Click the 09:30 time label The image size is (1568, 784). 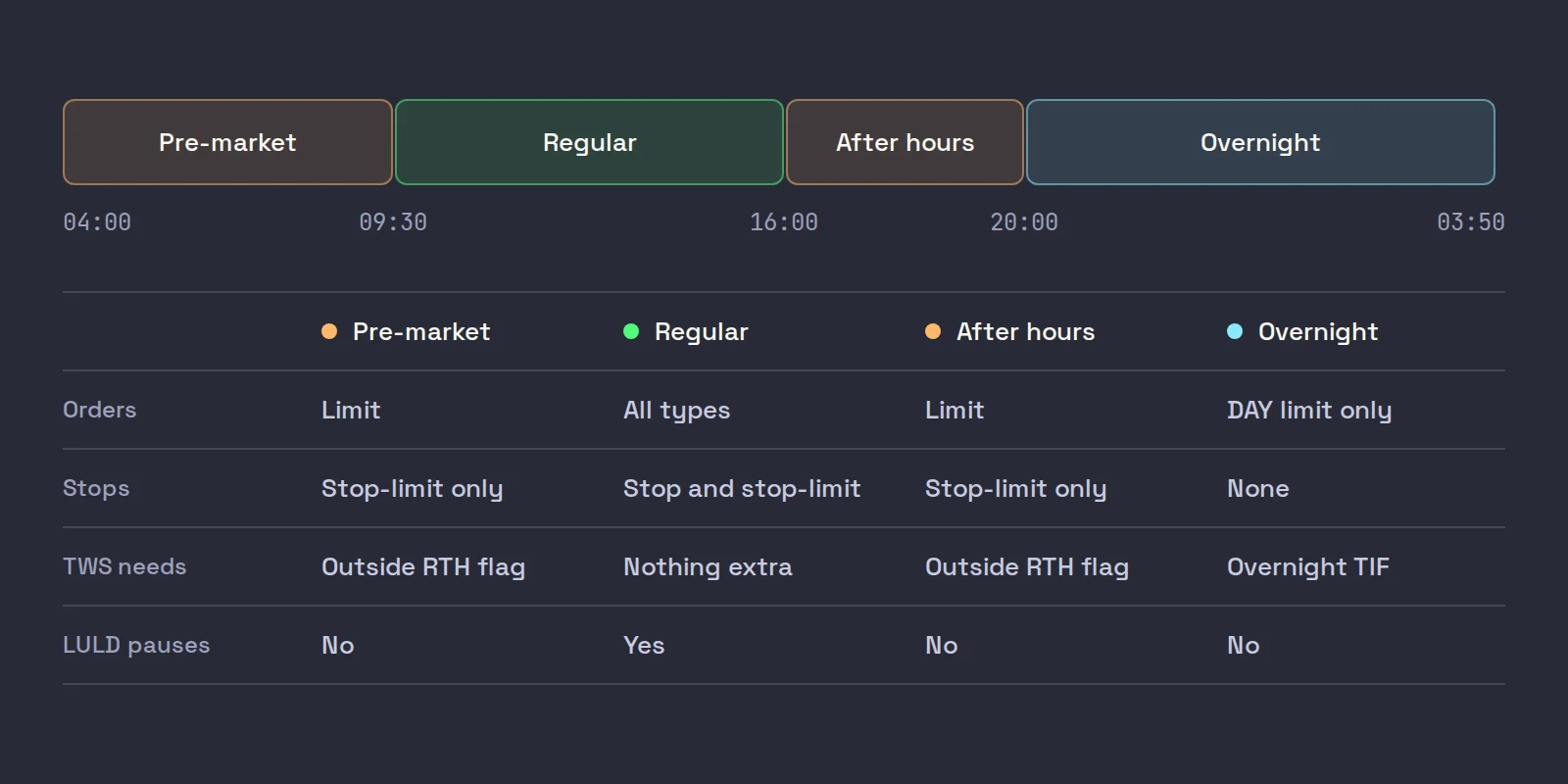tap(393, 222)
